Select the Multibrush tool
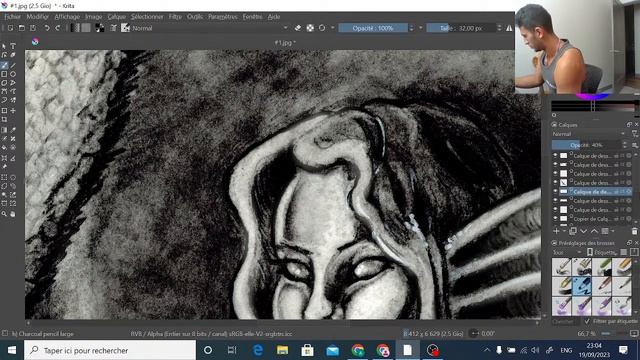Screen dimensions: 640x360 (13, 100)
